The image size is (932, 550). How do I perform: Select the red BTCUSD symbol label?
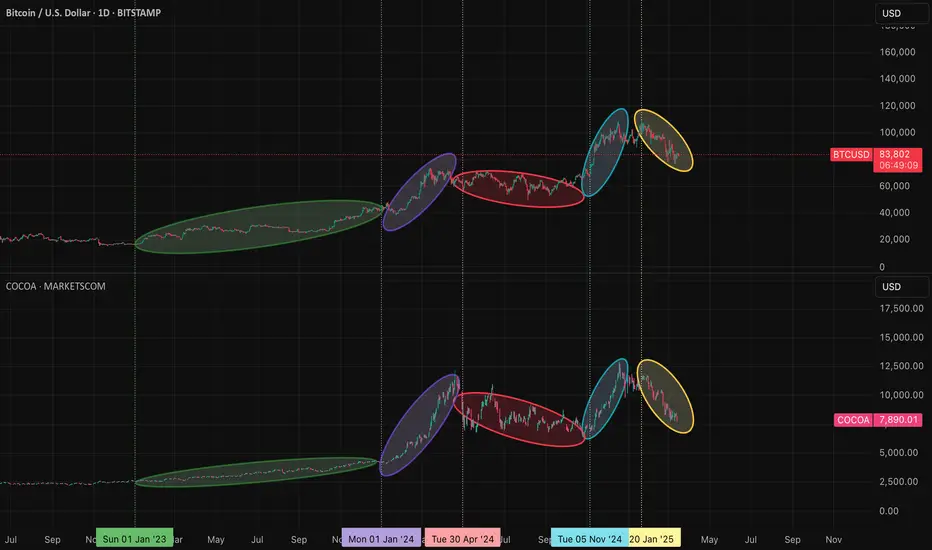(x=850, y=155)
